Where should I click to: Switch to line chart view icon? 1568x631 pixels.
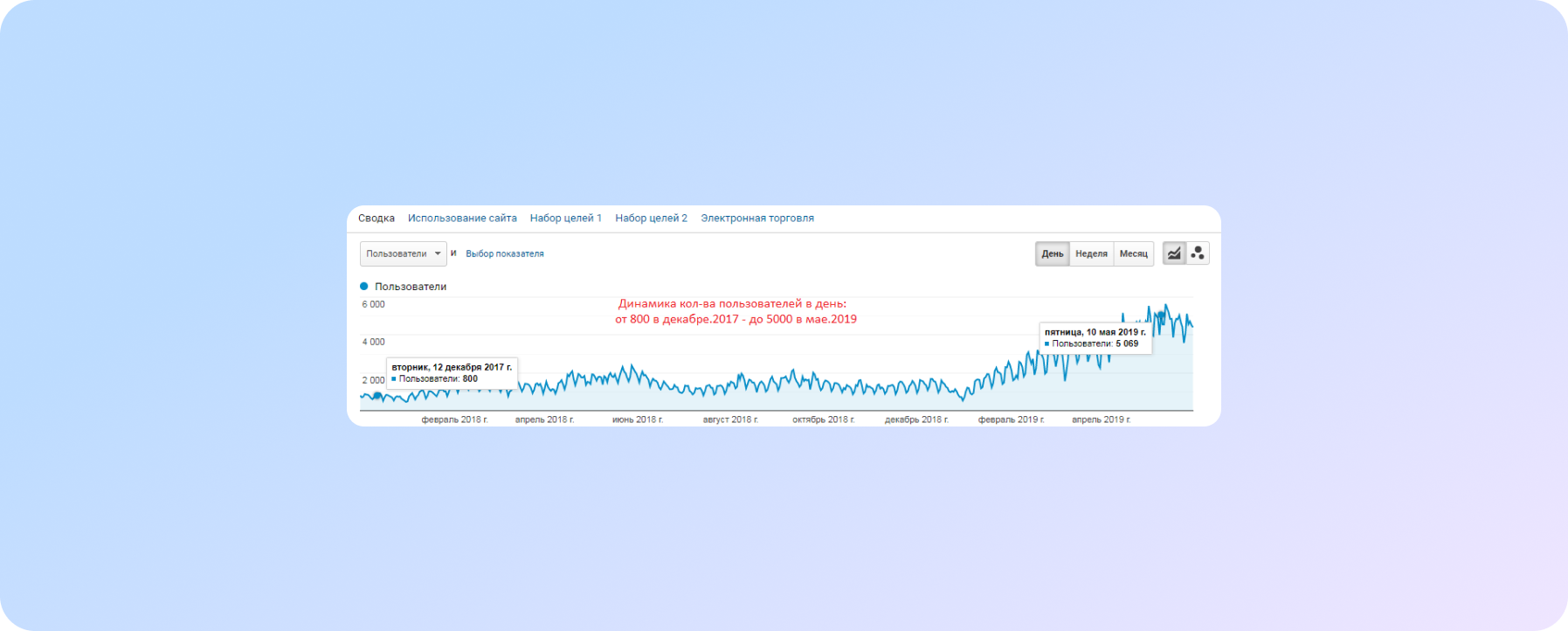coord(1174,253)
